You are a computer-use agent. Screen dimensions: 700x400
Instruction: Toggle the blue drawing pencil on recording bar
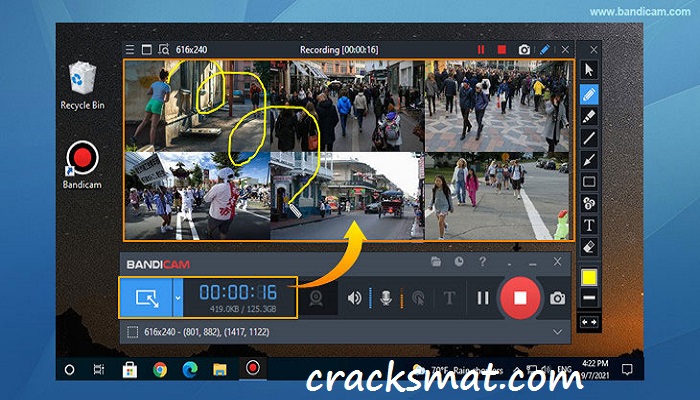(x=545, y=50)
